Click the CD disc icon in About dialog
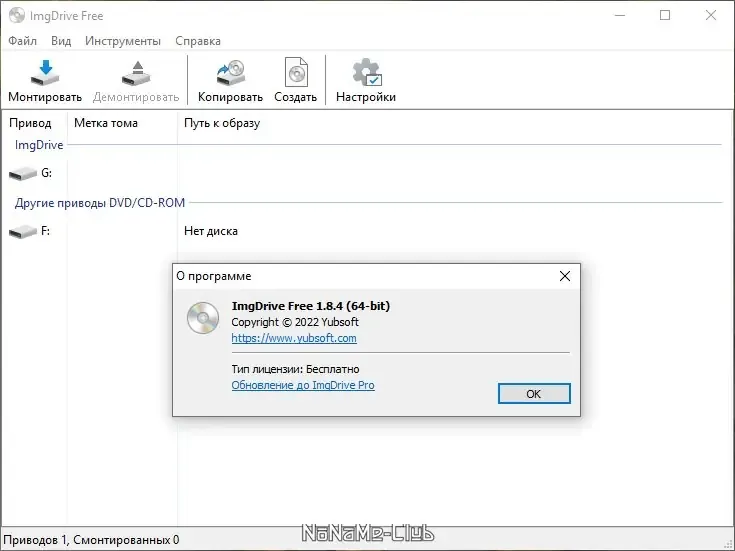735x551 pixels. click(x=203, y=318)
